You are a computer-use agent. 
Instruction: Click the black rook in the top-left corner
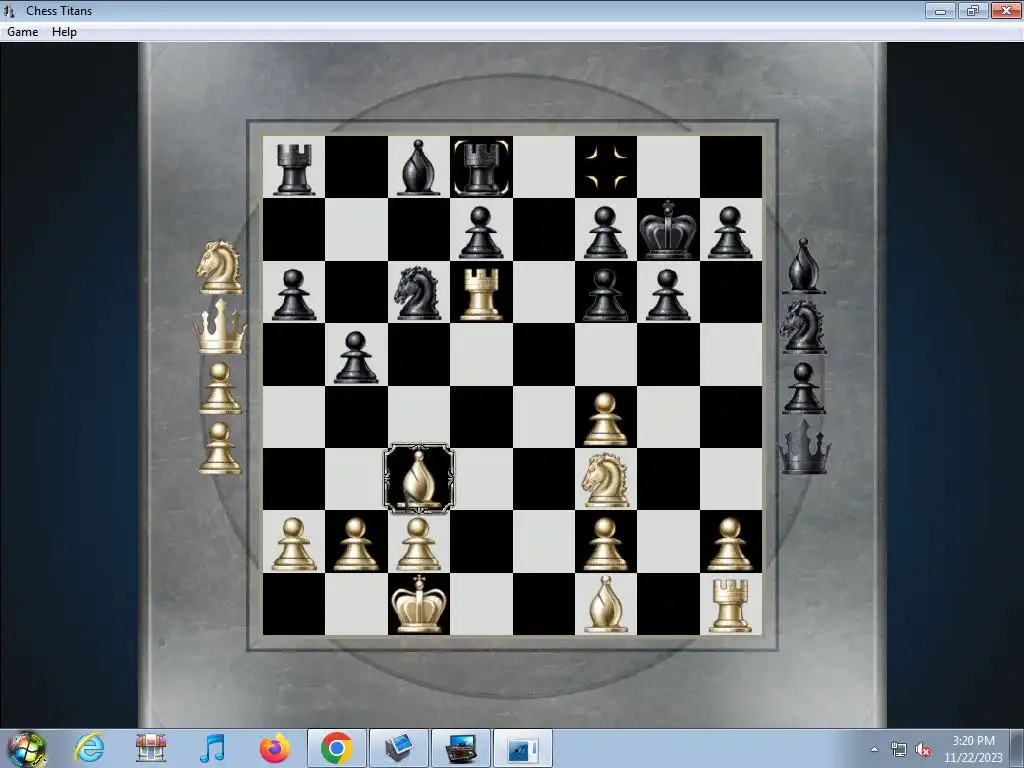coord(294,170)
